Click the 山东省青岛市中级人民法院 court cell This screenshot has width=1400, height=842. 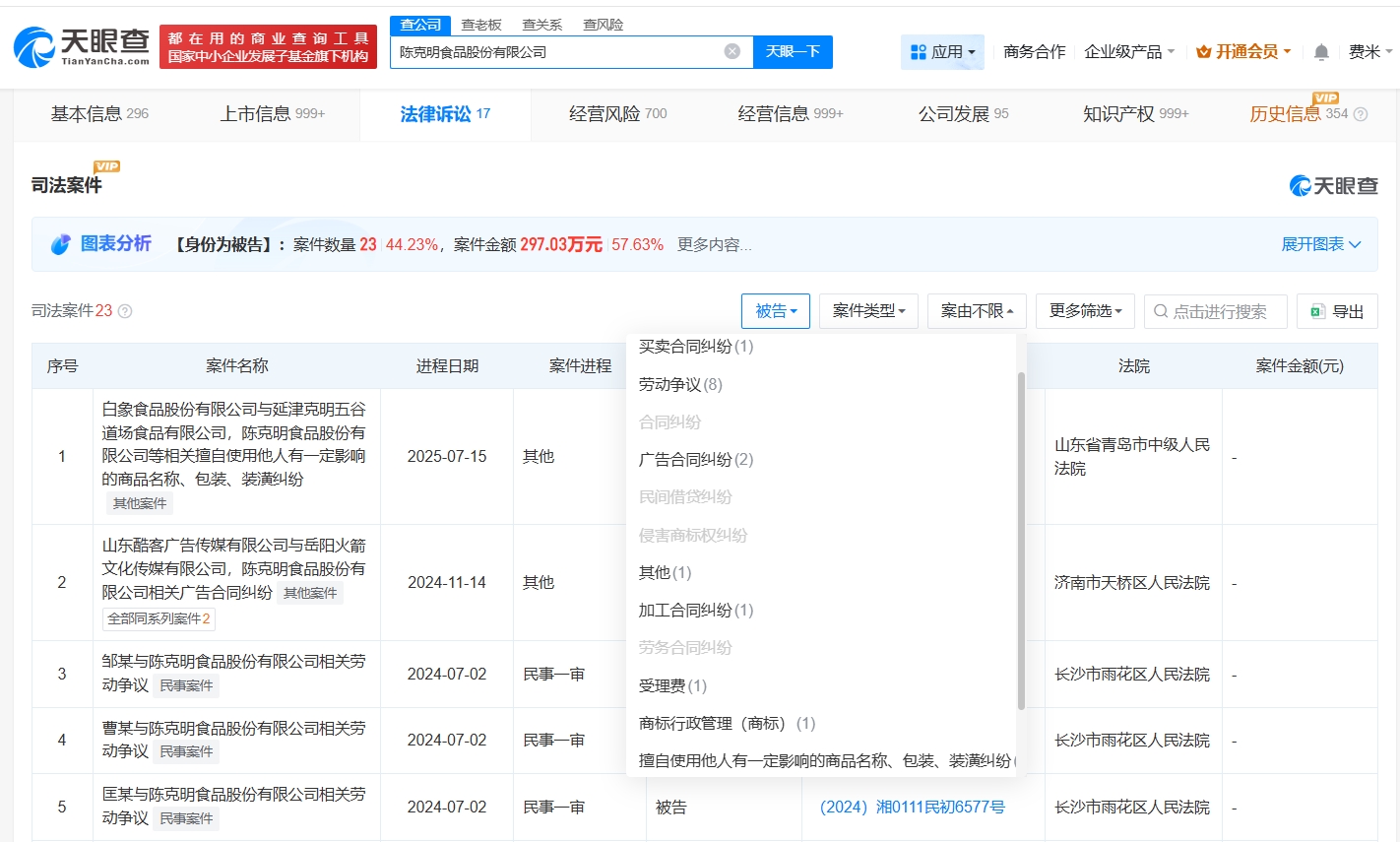1132,457
